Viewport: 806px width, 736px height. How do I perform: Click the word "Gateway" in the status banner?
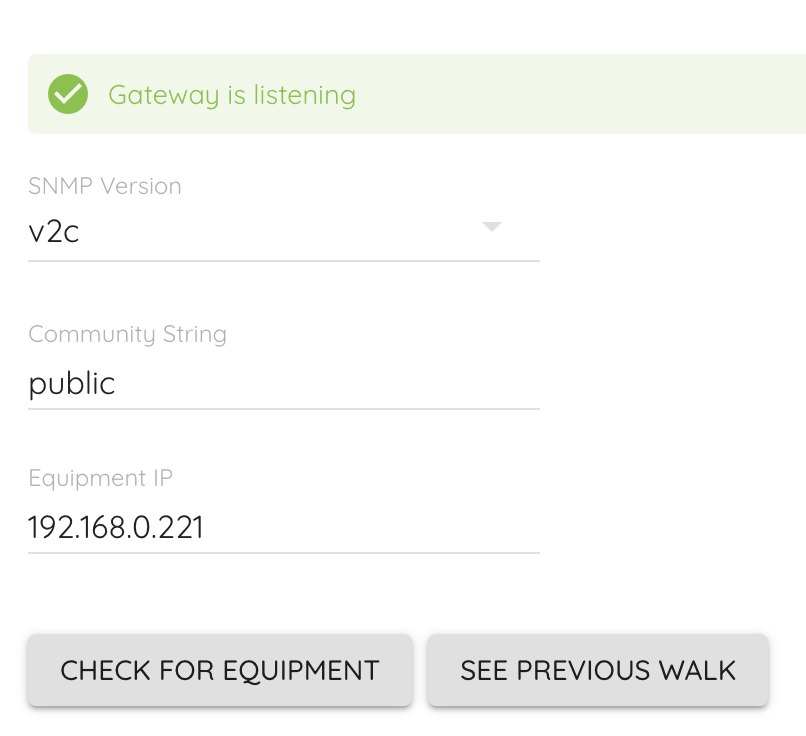coord(163,95)
